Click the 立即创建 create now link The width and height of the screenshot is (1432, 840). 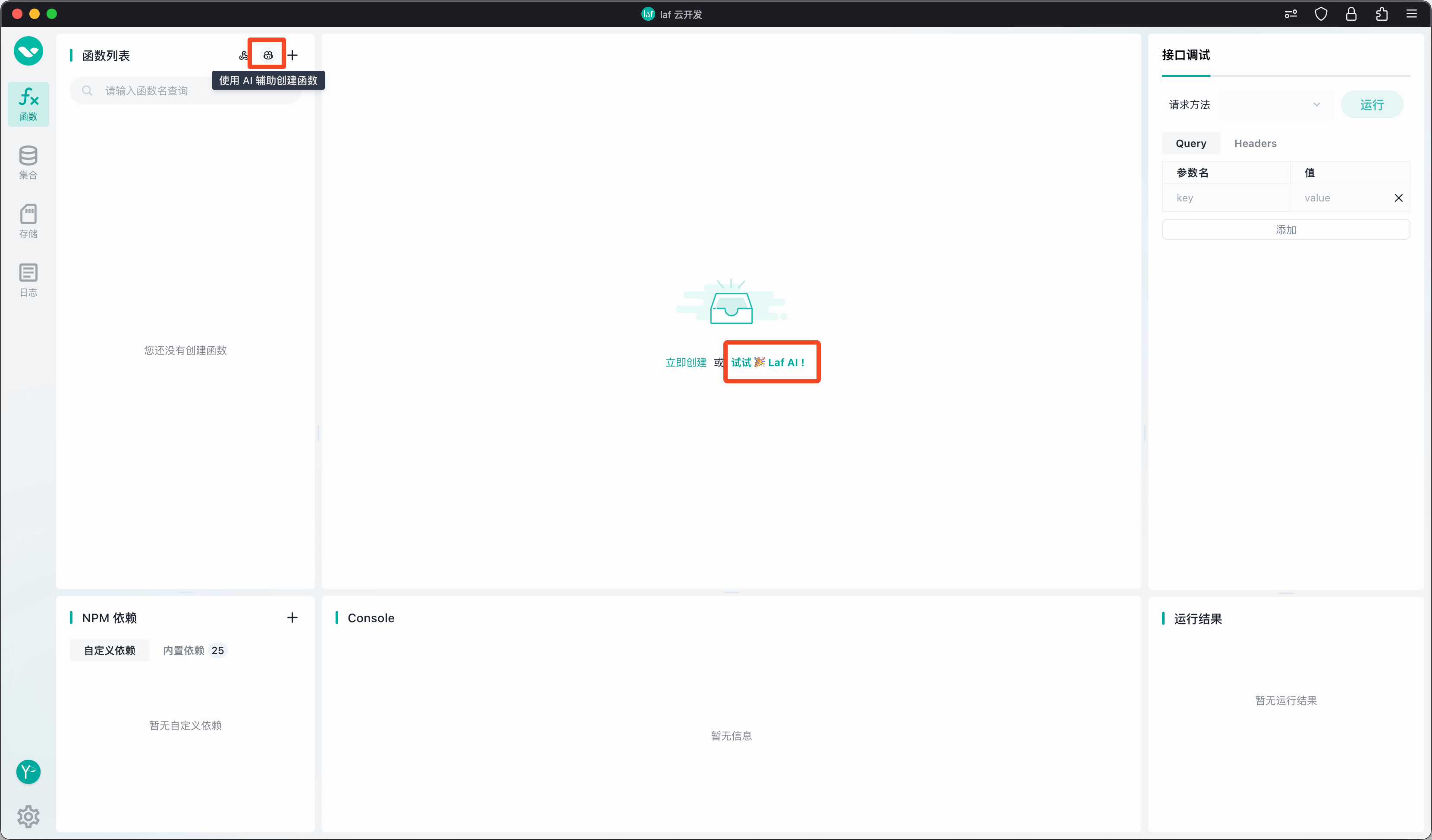[685, 362]
